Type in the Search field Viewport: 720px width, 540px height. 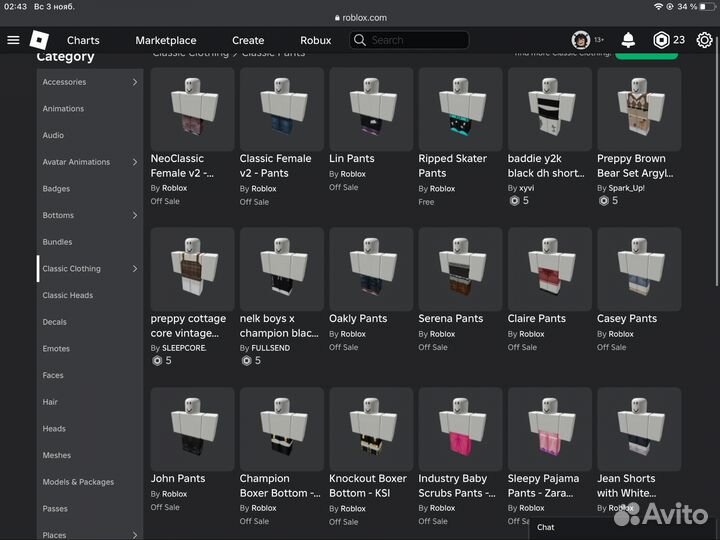click(x=415, y=40)
